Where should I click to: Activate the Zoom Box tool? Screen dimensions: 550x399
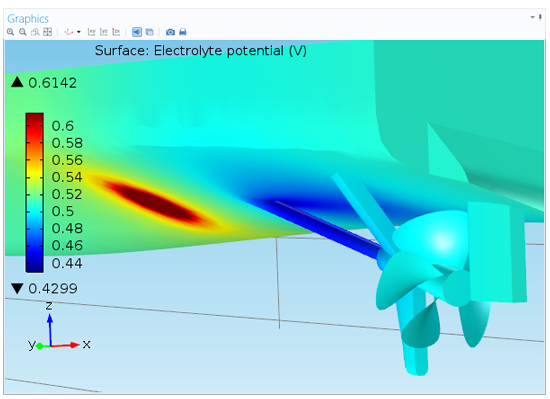[x=35, y=32]
